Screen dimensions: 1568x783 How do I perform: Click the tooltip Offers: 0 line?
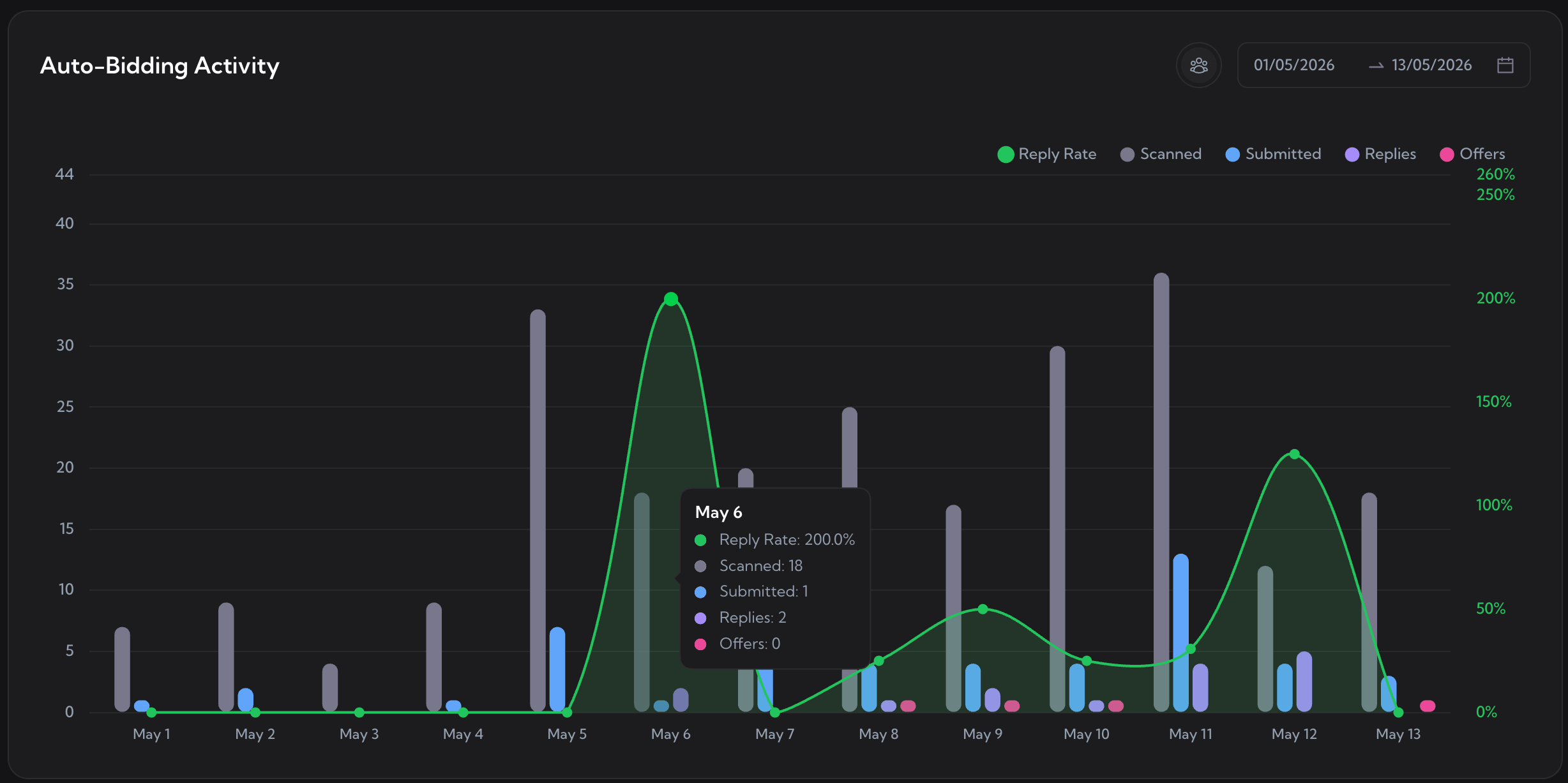[737, 644]
